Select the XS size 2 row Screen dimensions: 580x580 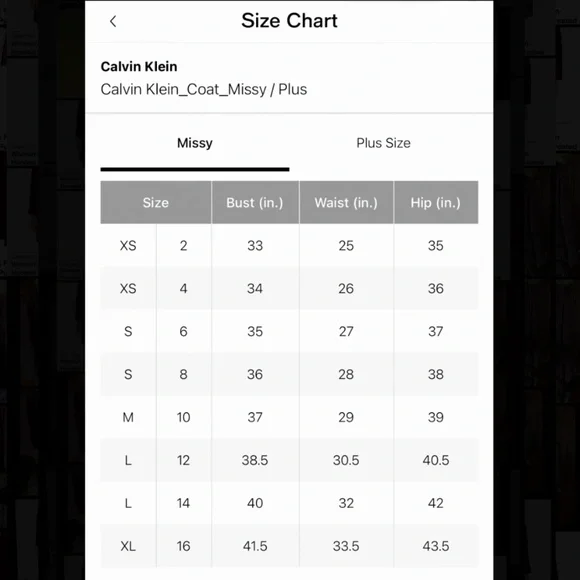click(289, 246)
